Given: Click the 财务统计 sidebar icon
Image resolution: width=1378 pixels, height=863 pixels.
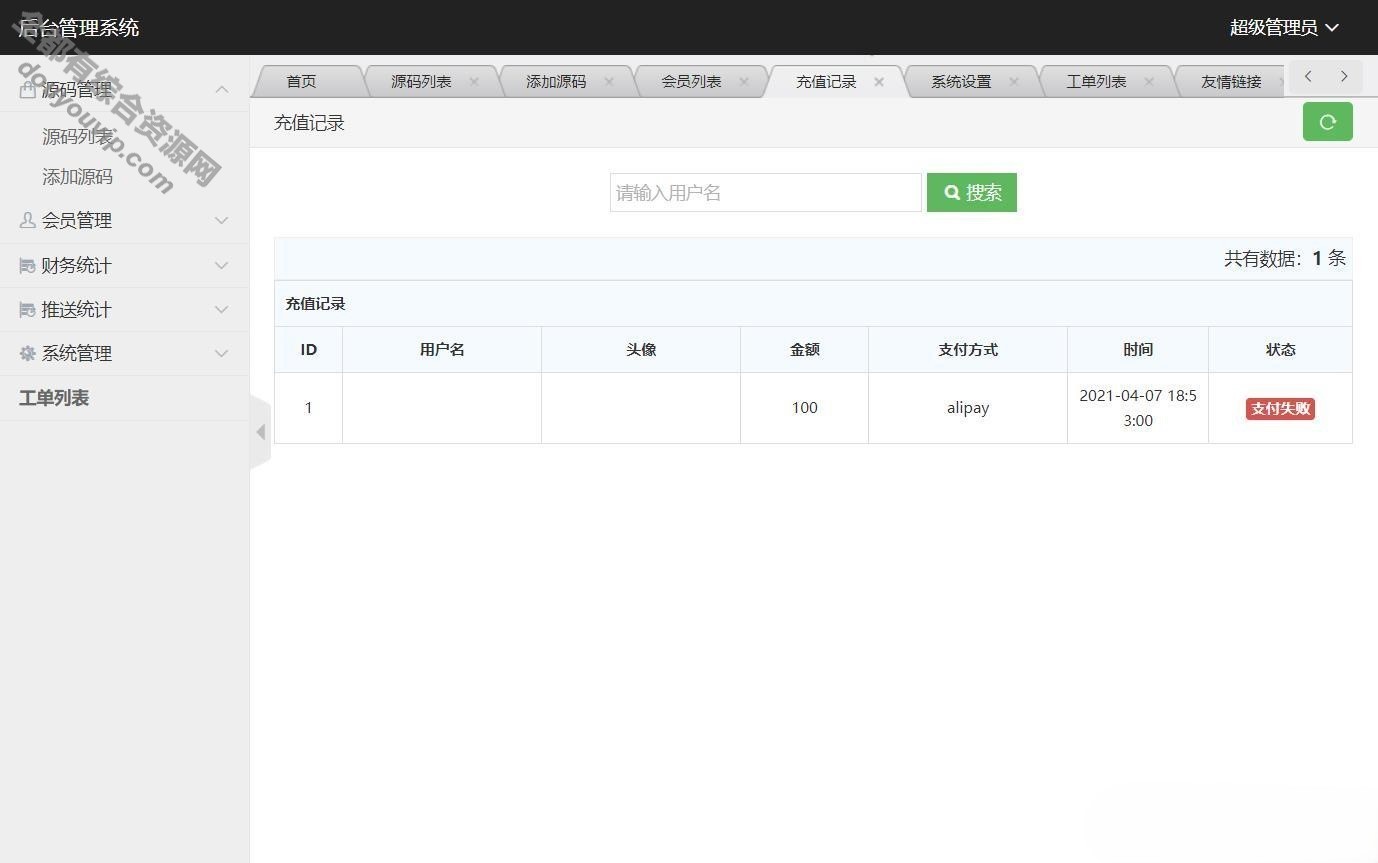Looking at the screenshot, I should (x=27, y=265).
